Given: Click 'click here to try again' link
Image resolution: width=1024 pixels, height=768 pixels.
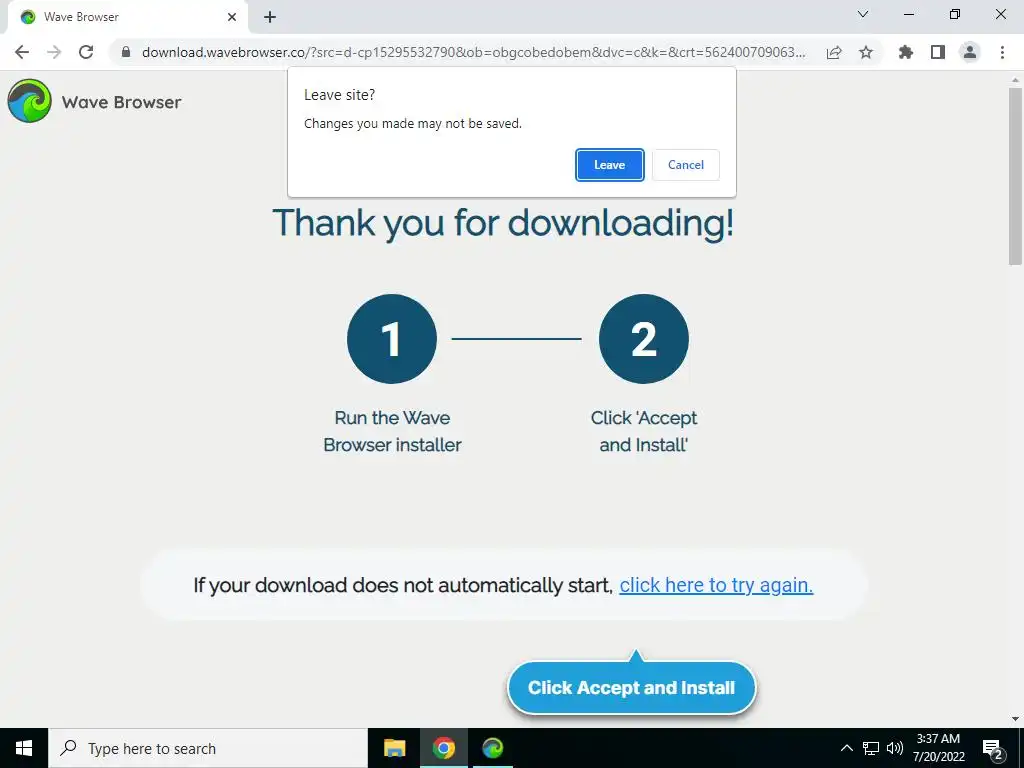Looking at the screenshot, I should pyautogui.click(x=716, y=585).
